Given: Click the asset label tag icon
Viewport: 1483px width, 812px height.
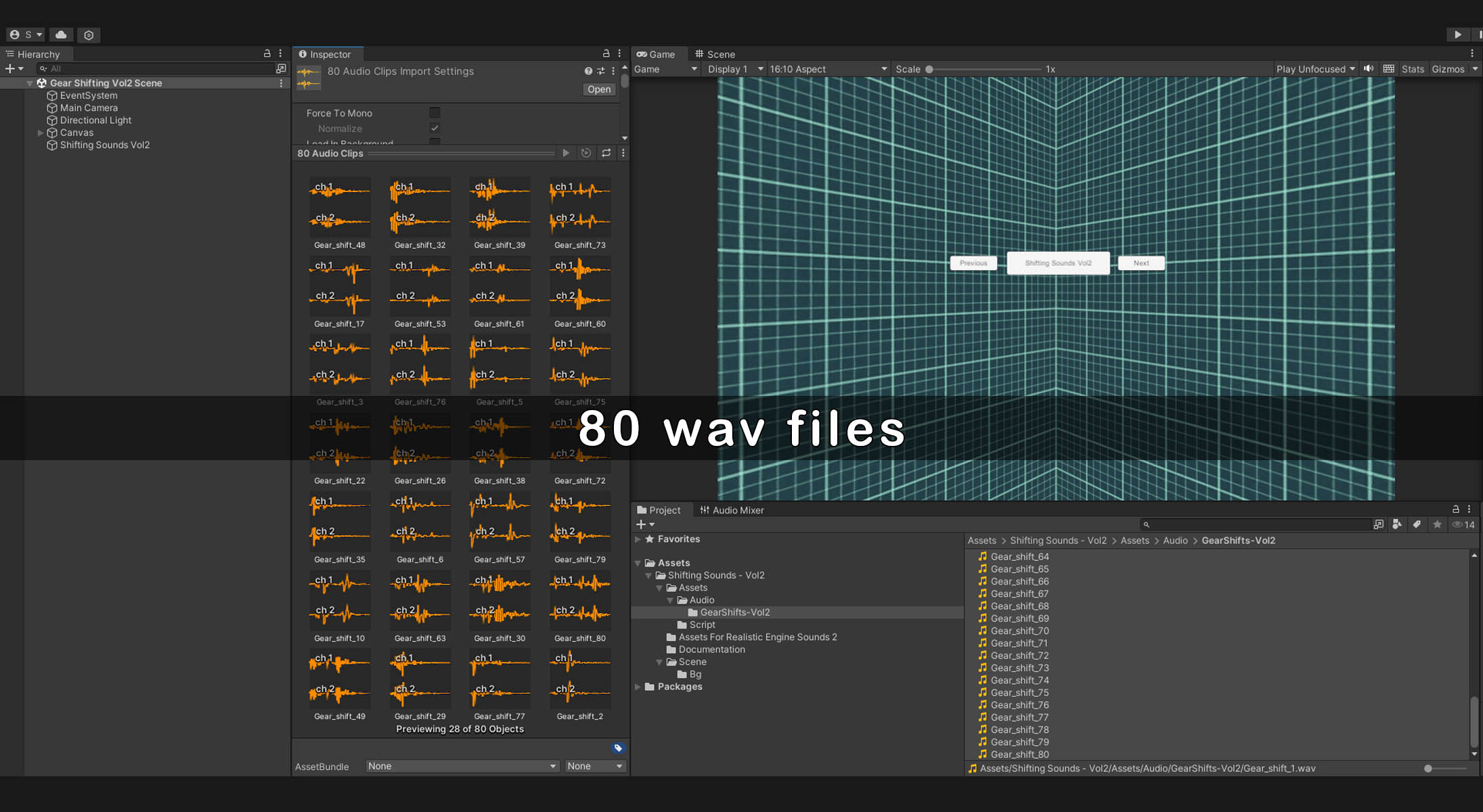Looking at the screenshot, I should (x=617, y=748).
